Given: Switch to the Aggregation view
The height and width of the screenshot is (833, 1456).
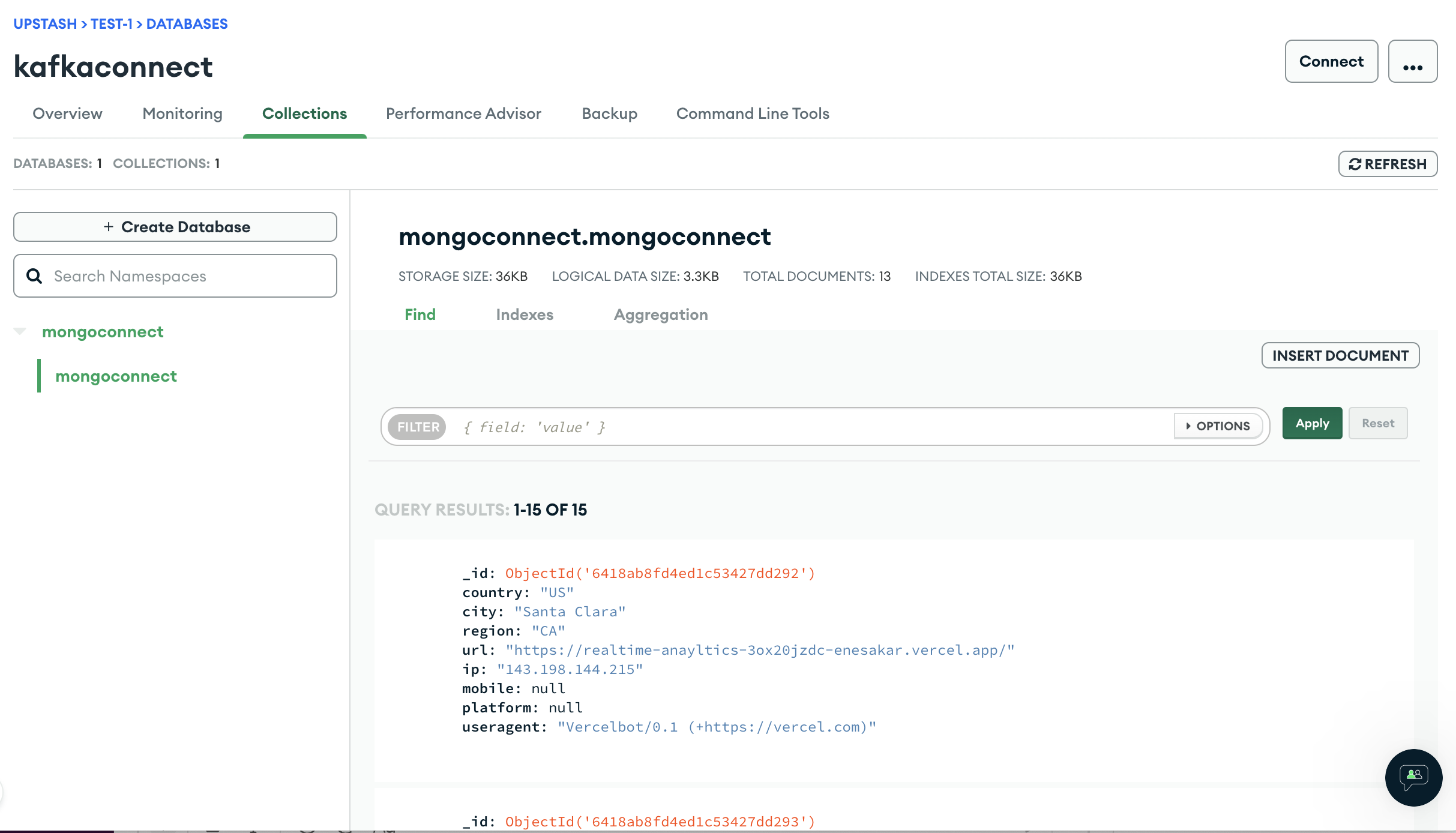Looking at the screenshot, I should coord(661,314).
